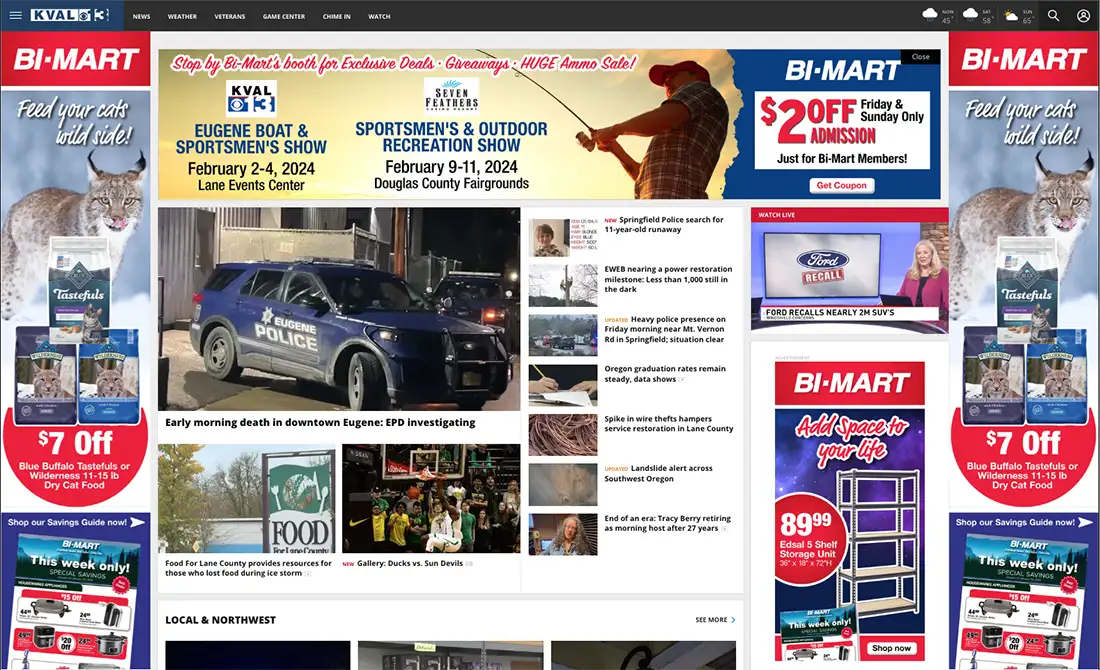
Task: Open Springfield Police 11-year-old runaway story
Action: (x=664, y=225)
